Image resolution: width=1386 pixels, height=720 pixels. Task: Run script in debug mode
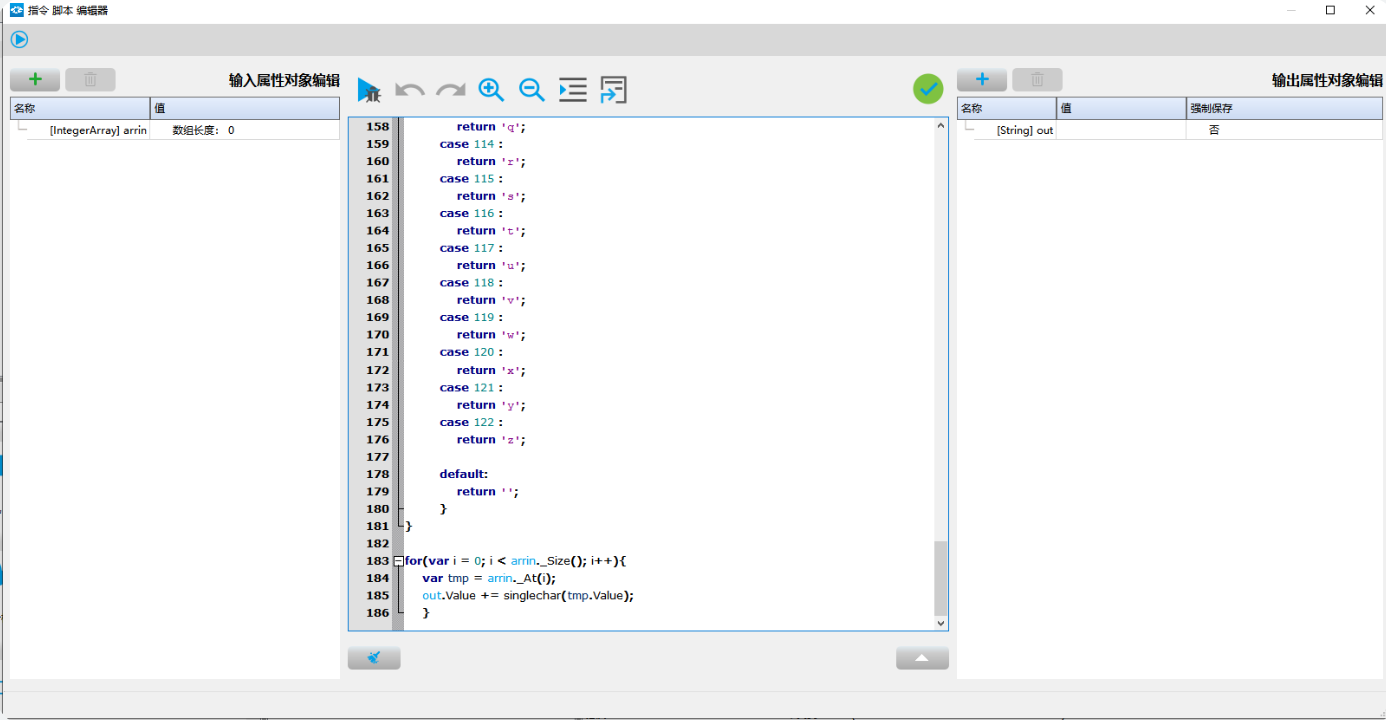tap(369, 90)
